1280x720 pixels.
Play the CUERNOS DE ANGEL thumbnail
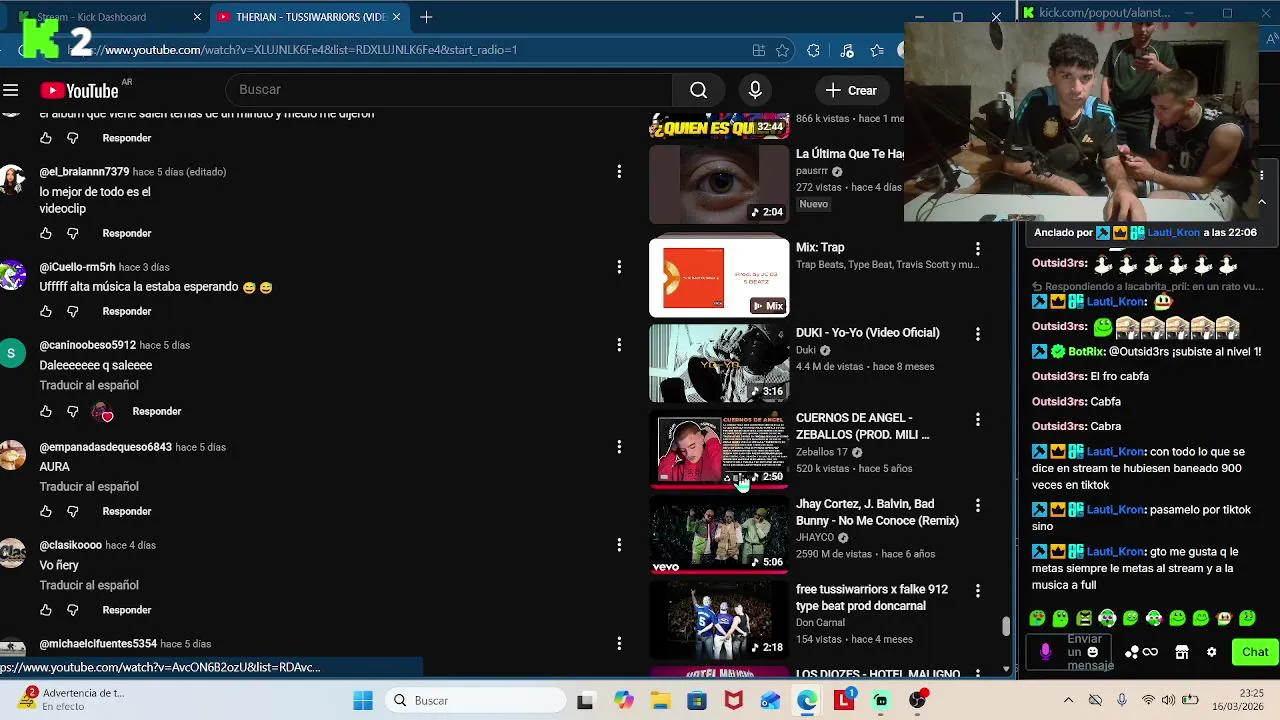[719, 448]
